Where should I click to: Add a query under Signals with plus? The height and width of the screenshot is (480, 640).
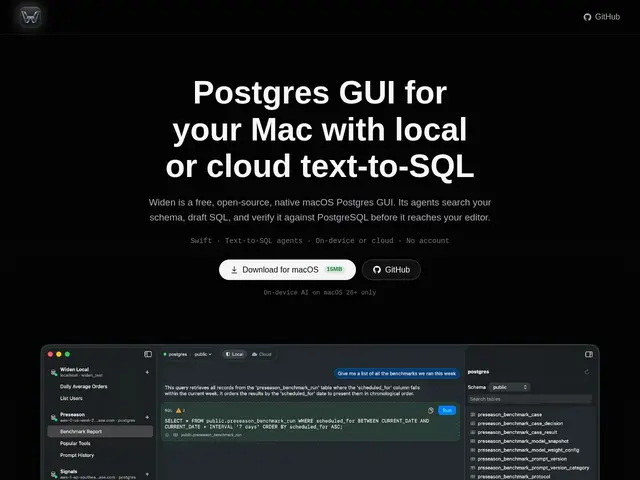click(147, 474)
